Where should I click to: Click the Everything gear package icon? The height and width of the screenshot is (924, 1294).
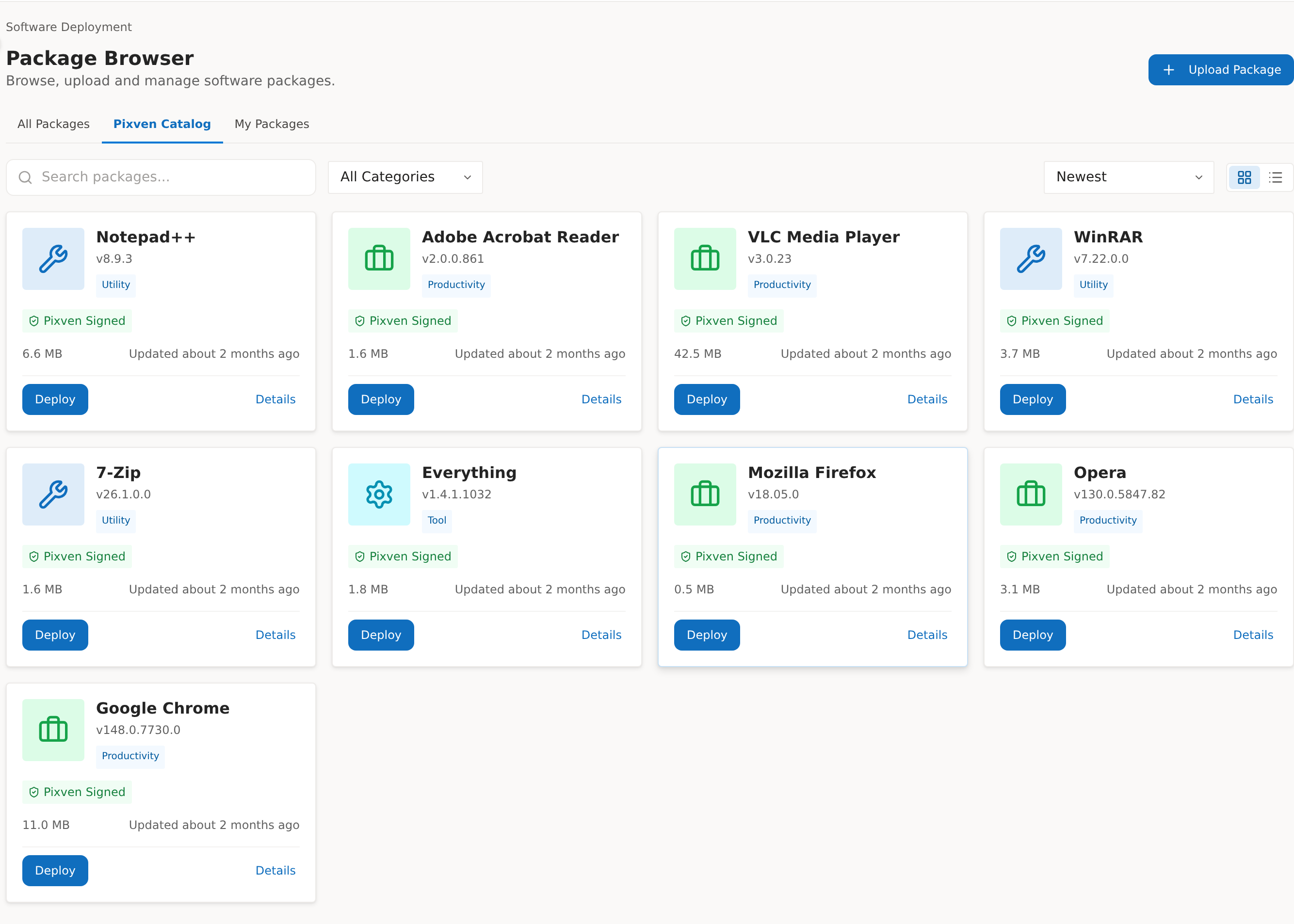click(379, 494)
